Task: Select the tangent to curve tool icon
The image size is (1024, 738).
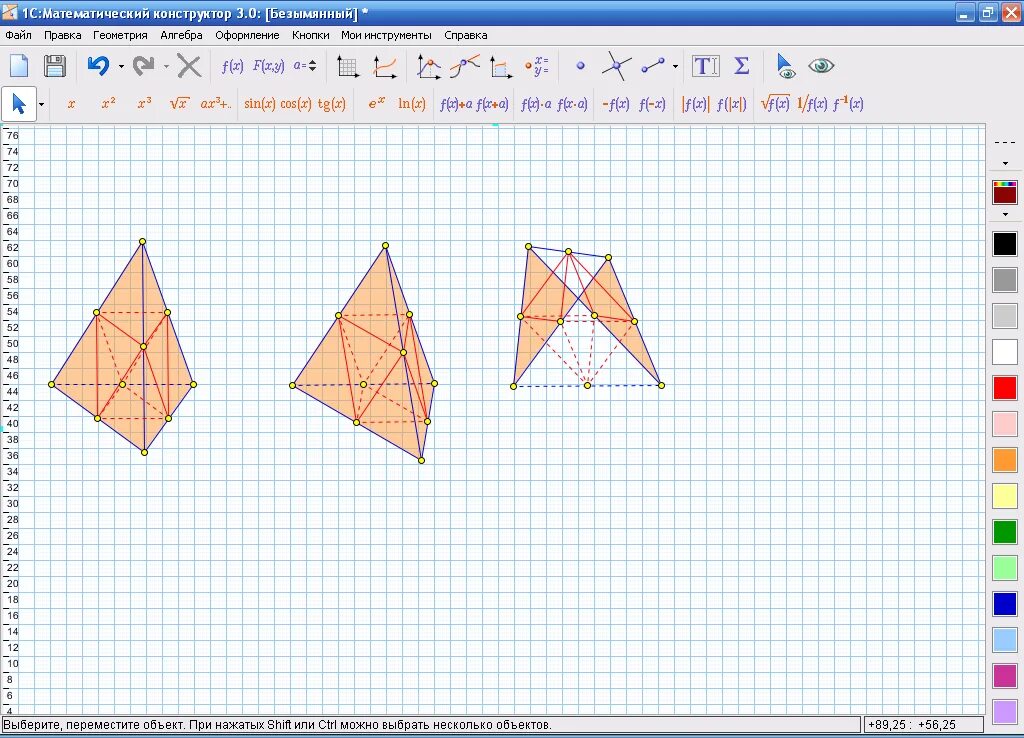Action: point(464,67)
